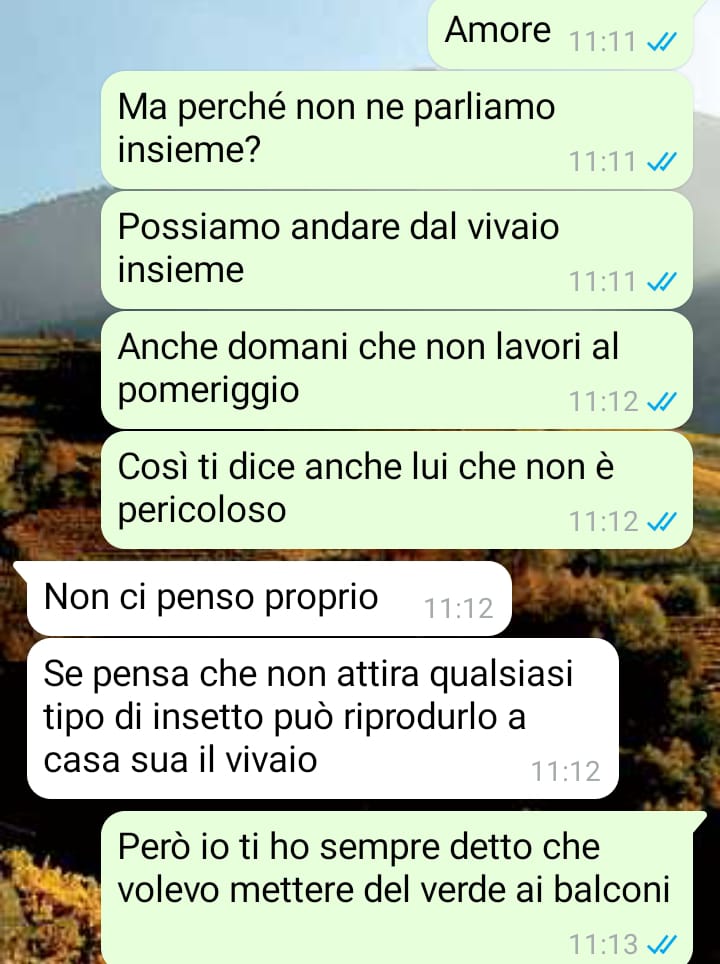The width and height of the screenshot is (720, 964).
Task: Select 'Così ti dice anche lui' bubble
Action: point(397,489)
